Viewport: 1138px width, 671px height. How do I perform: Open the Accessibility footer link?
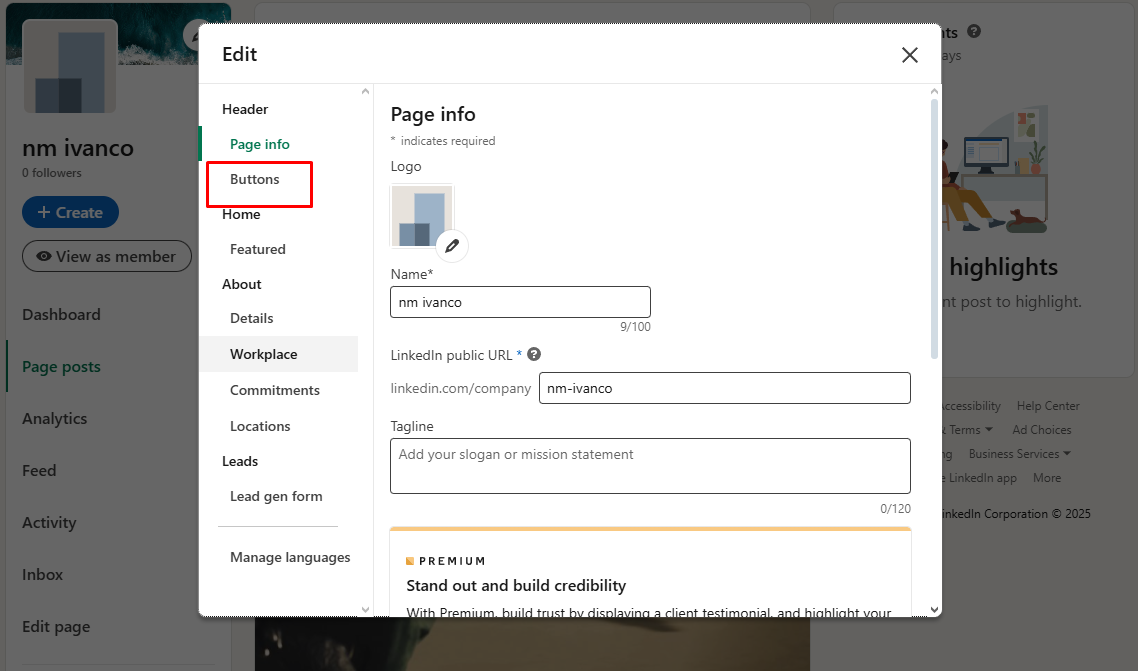971,406
